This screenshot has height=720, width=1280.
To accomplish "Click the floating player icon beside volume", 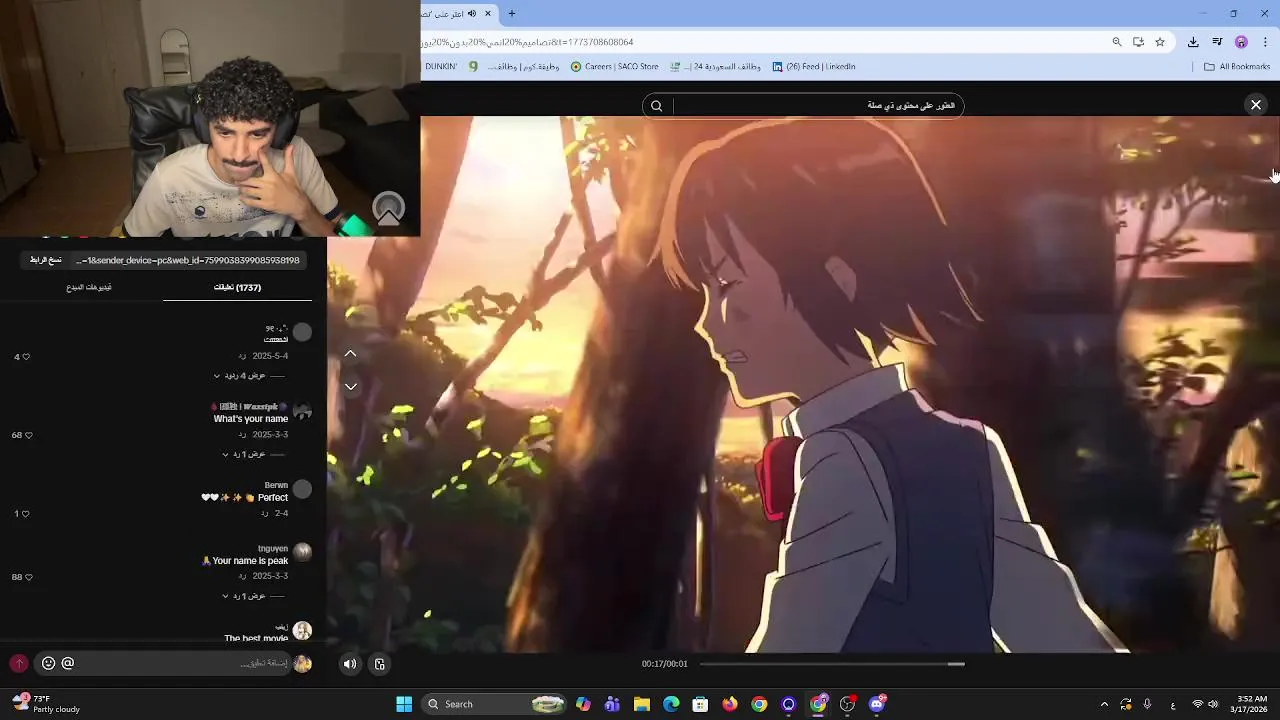I will 380,664.
